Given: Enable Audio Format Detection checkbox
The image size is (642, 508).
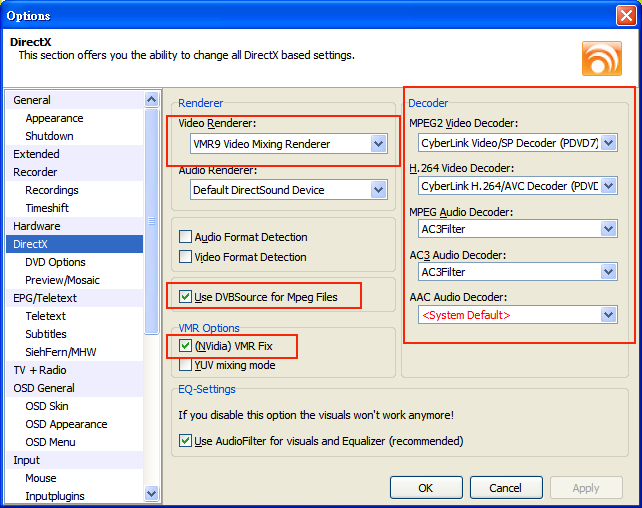Looking at the screenshot, I should click(185, 237).
